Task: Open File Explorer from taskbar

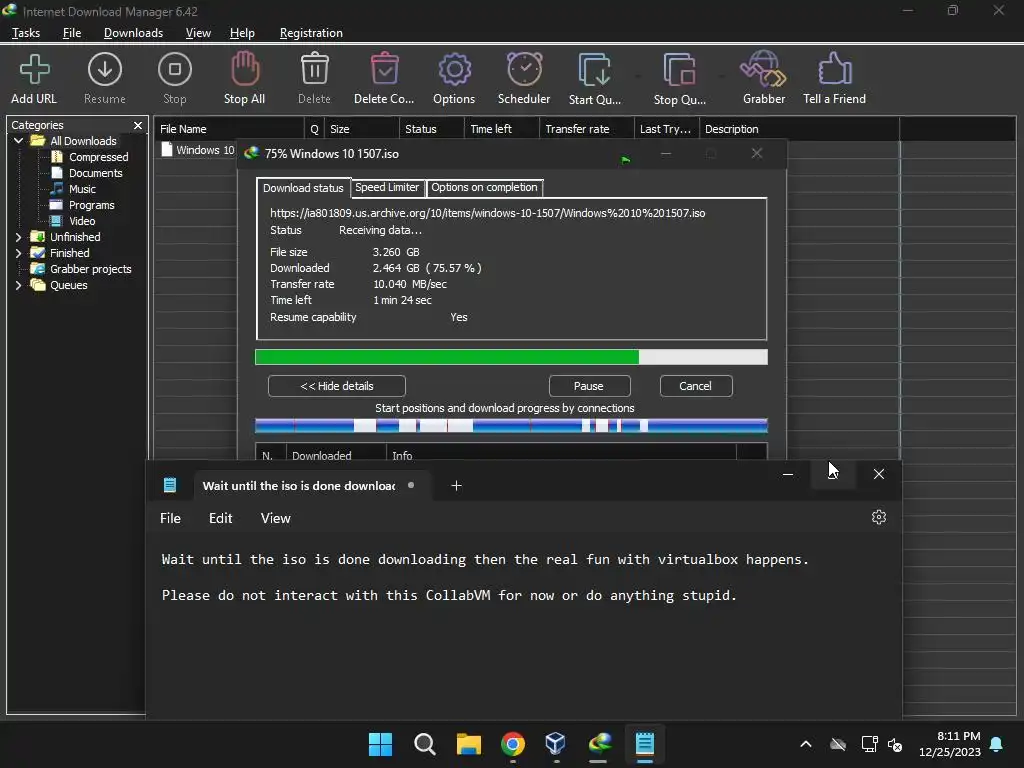Action: pos(468,744)
